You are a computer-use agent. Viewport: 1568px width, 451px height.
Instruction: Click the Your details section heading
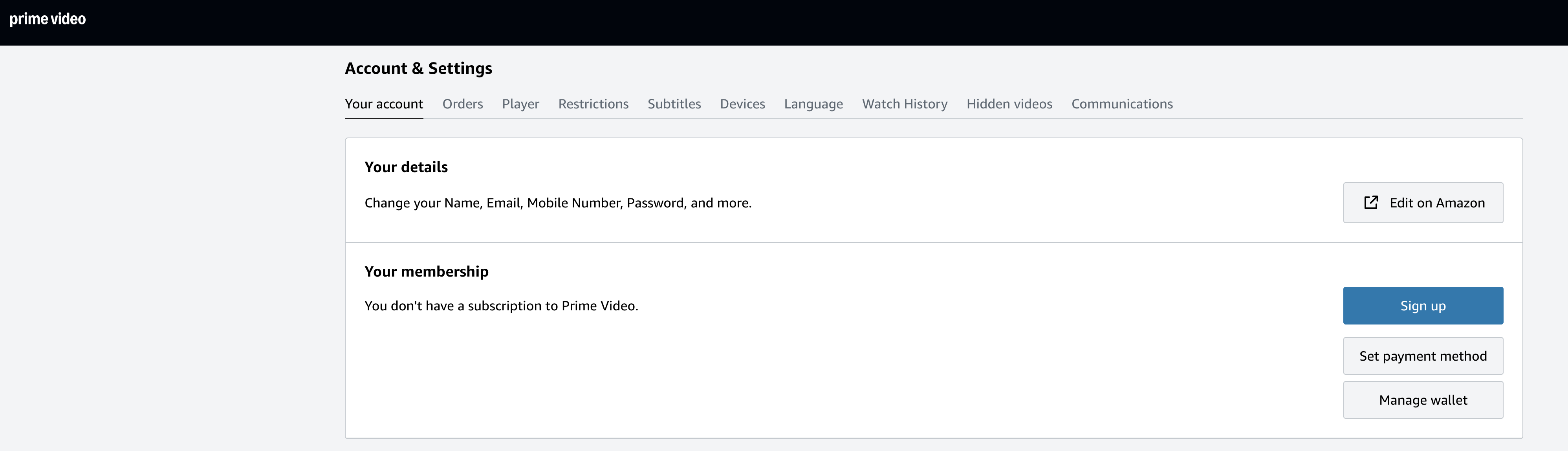(406, 167)
